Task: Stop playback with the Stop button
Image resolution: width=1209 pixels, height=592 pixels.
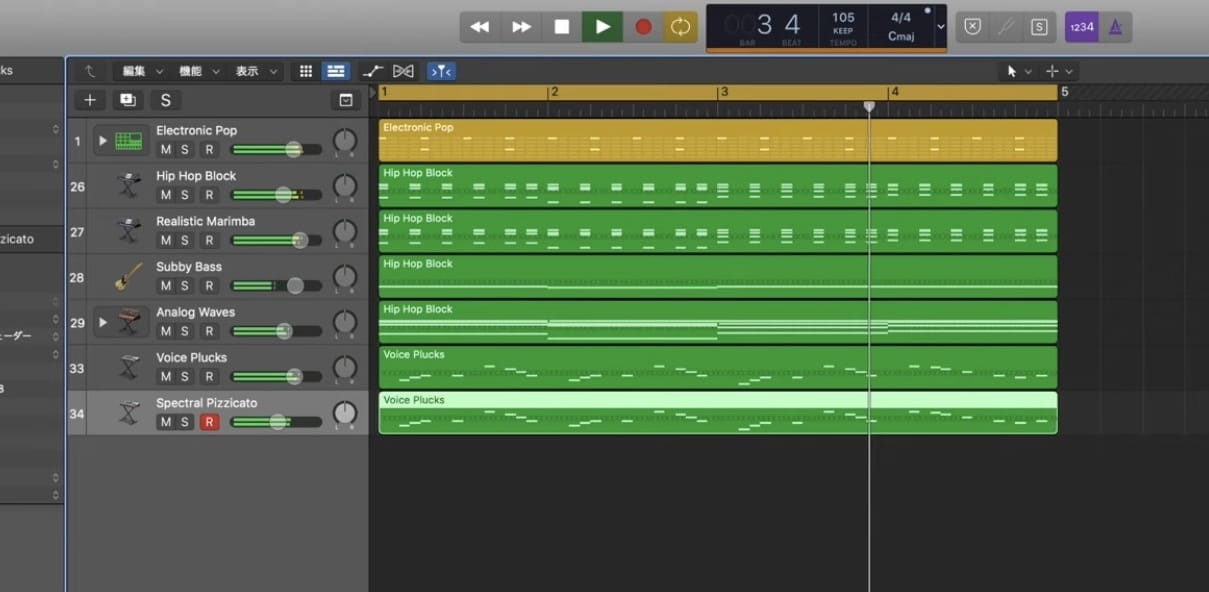Action: tap(562, 27)
